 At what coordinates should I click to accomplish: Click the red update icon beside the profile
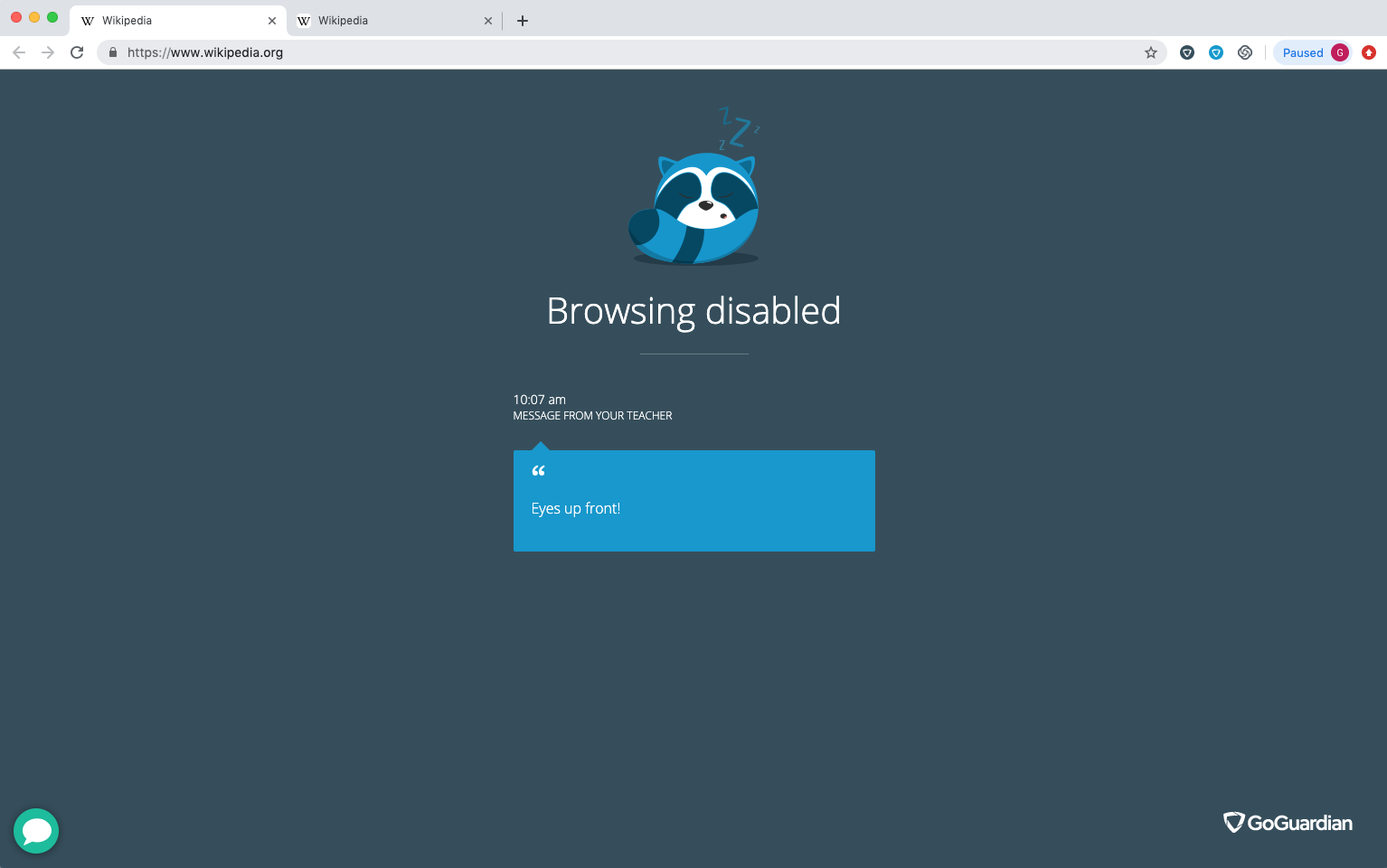(x=1368, y=52)
